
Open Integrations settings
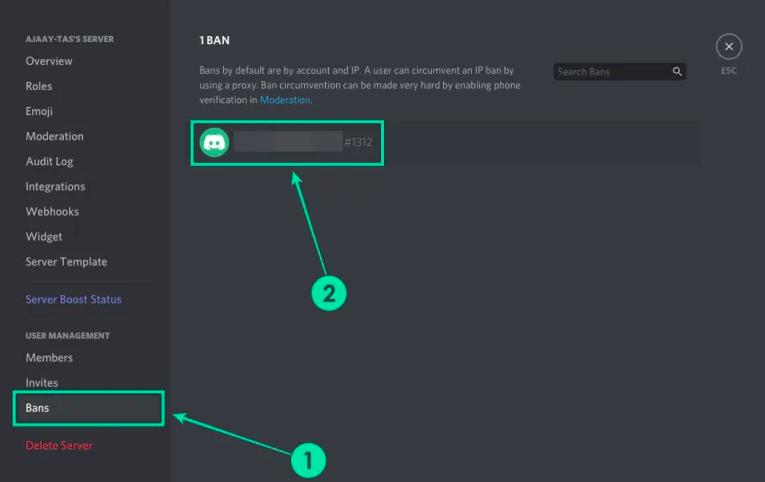coord(55,186)
